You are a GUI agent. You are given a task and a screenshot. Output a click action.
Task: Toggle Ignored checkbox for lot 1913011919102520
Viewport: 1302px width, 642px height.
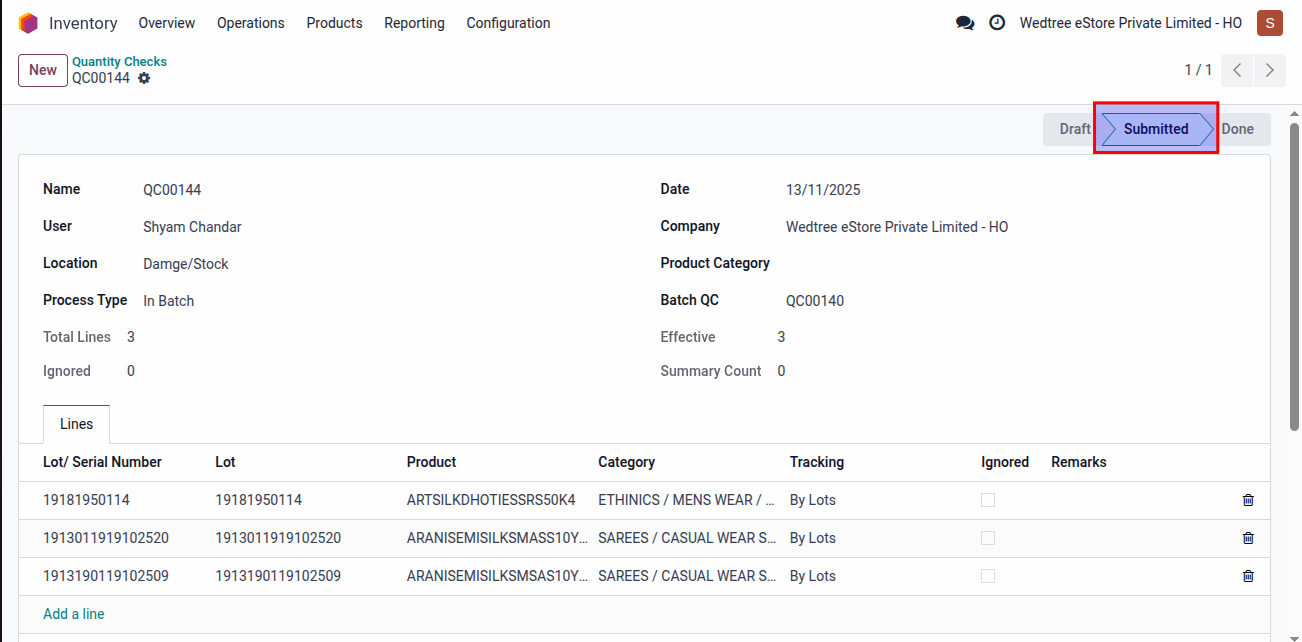988,538
